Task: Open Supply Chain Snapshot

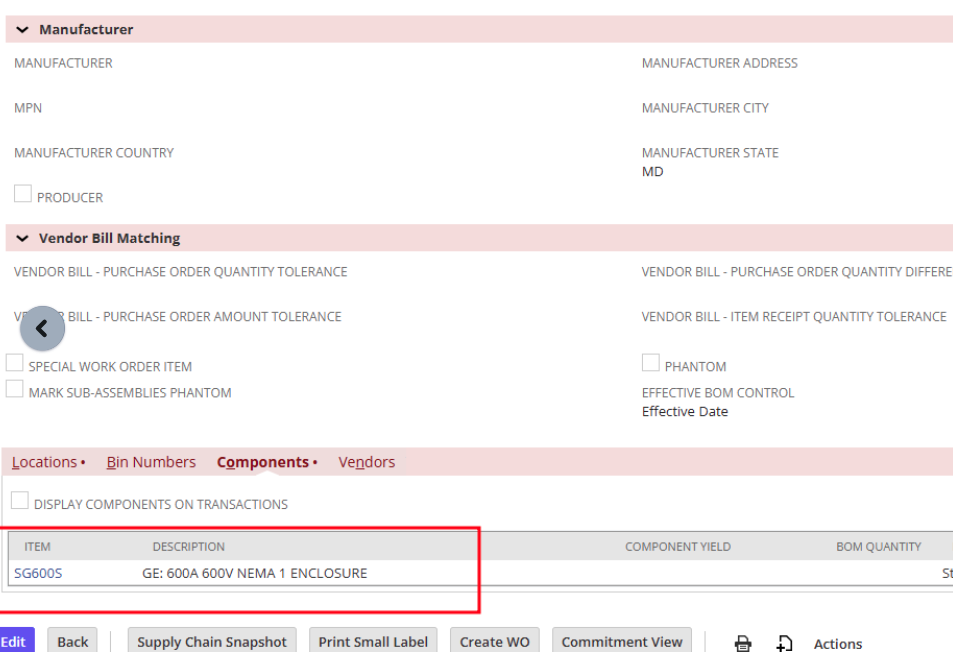Action: point(212,642)
